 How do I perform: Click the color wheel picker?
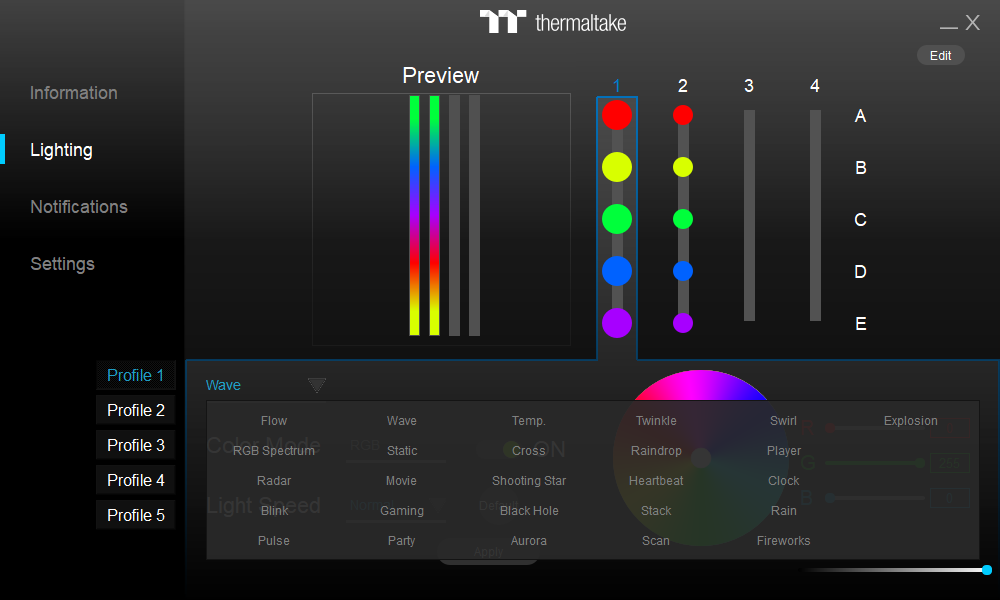point(701,458)
